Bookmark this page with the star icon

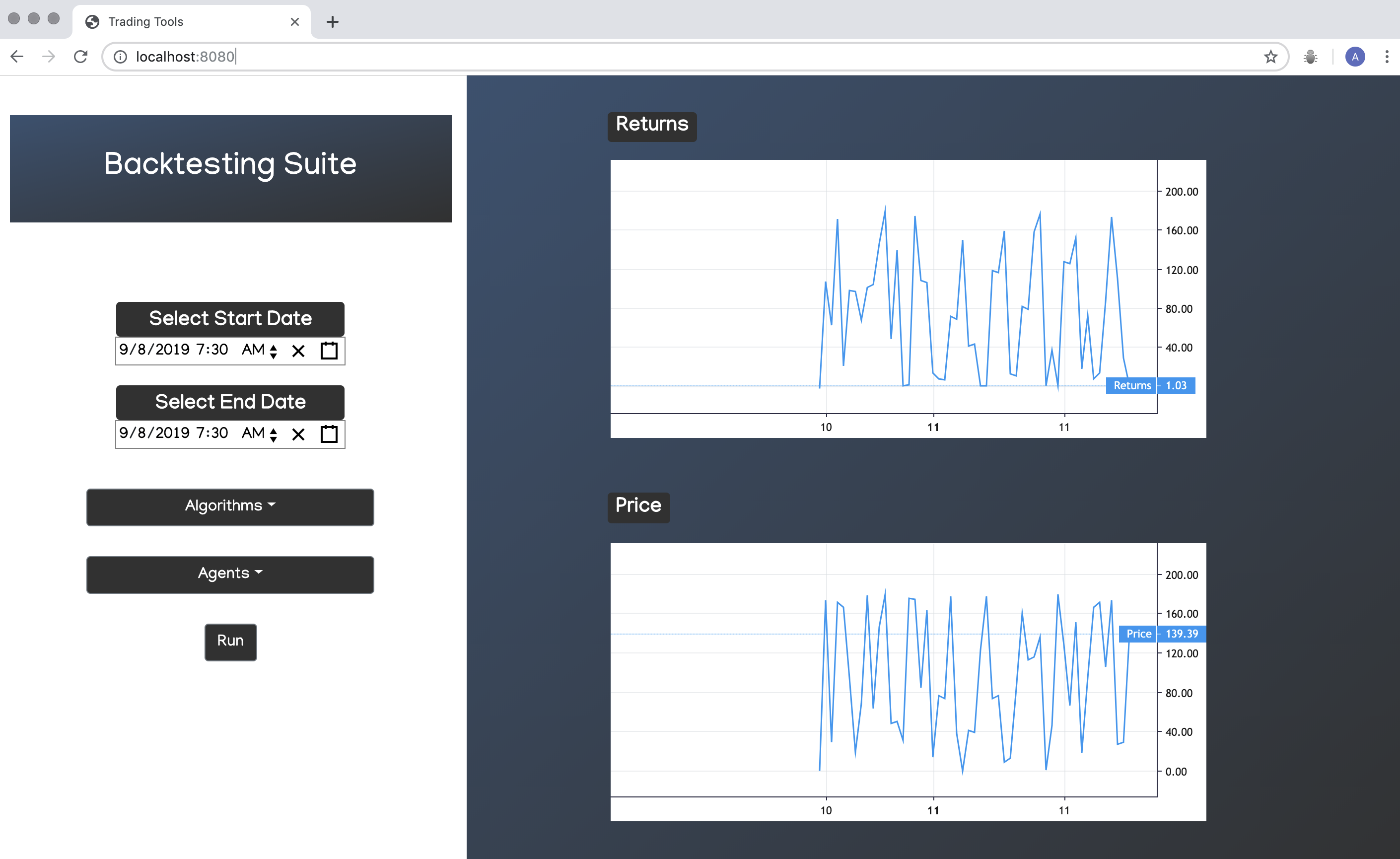click(x=1270, y=57)
